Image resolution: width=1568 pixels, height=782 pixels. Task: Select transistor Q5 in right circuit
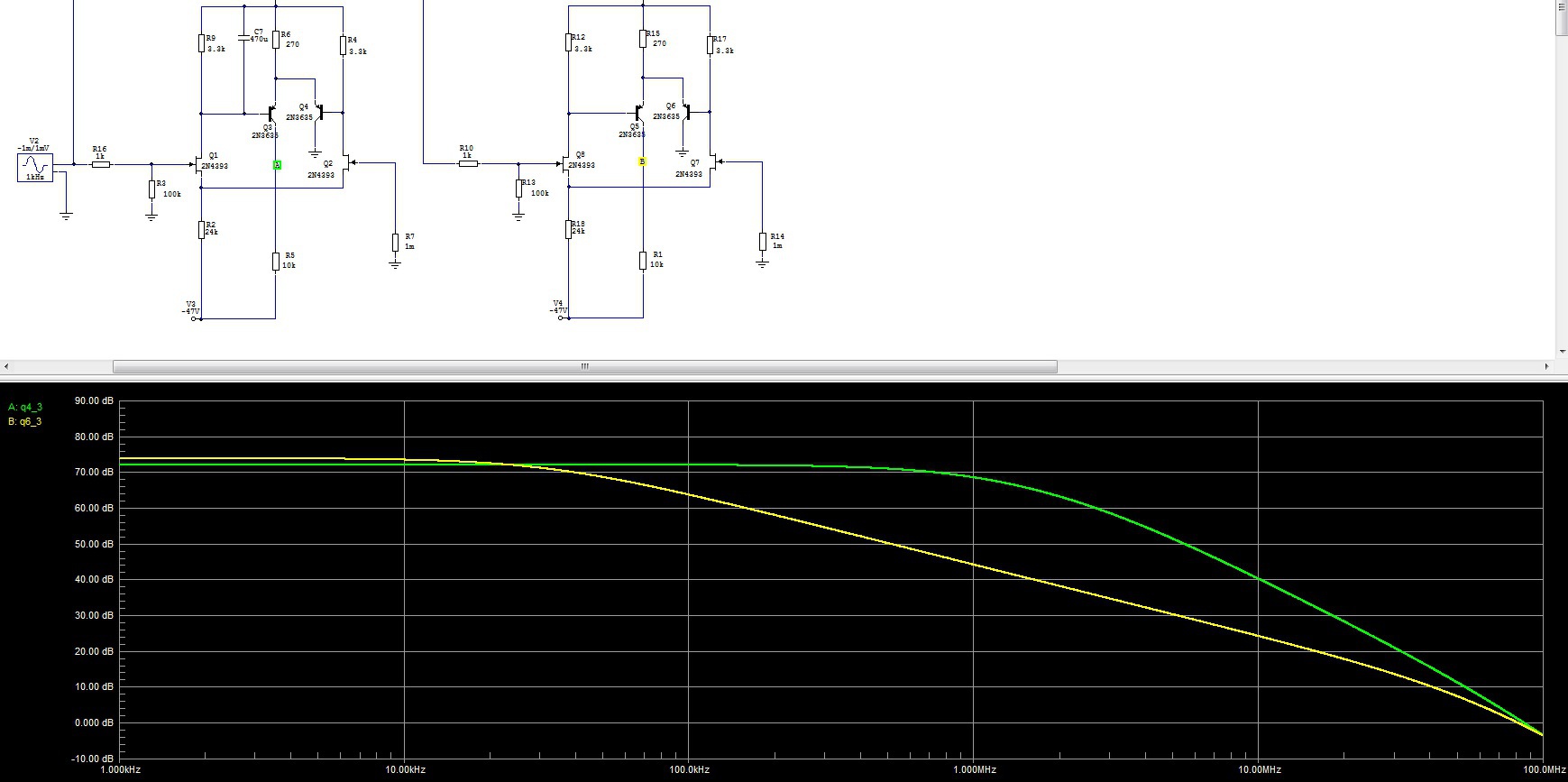pos(637,113)
